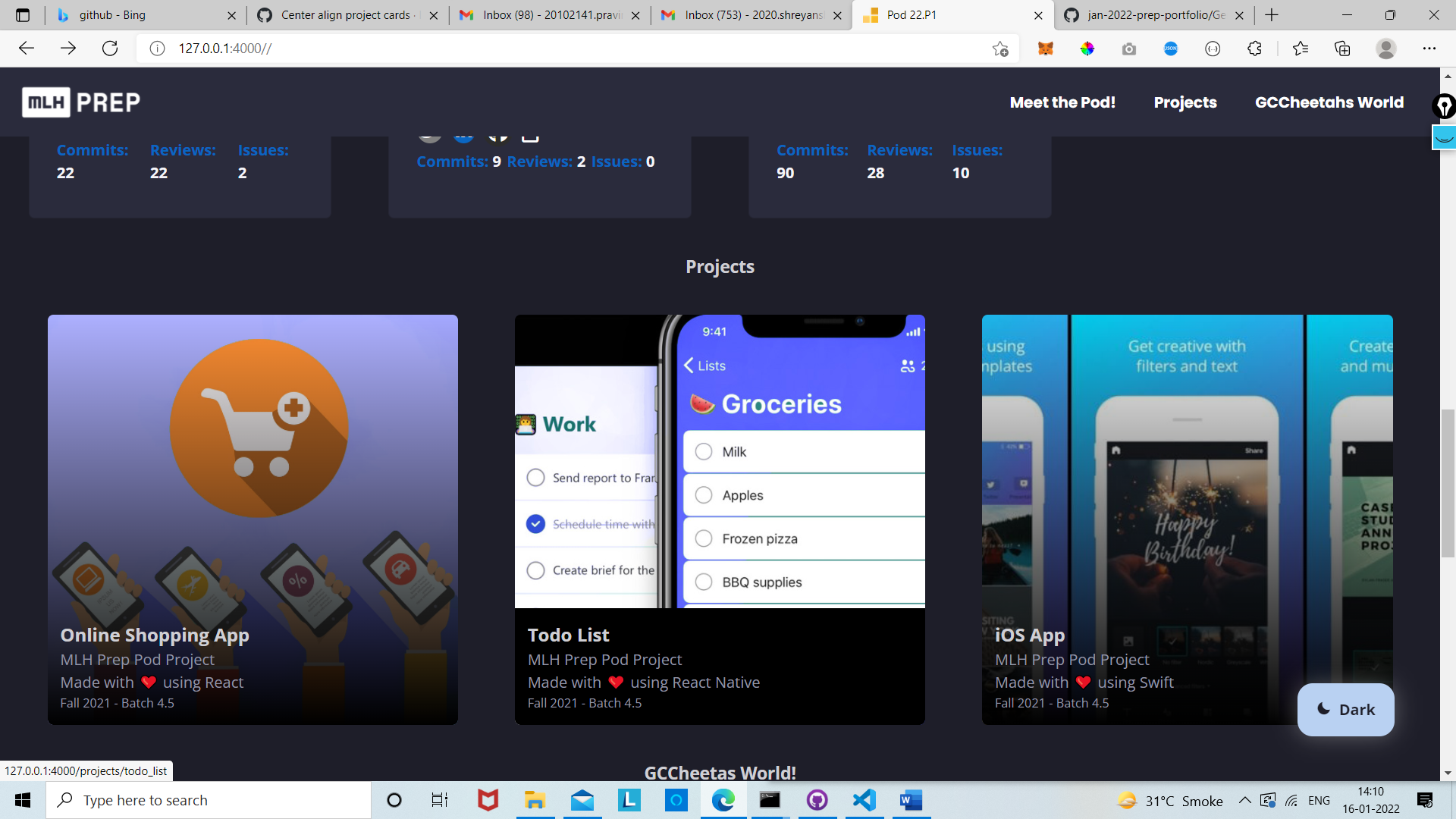The width and height of the screenshot is (1456, 819).
Task: Toggle the Milk checkbox in Groceries image
Action: (704, 452)
